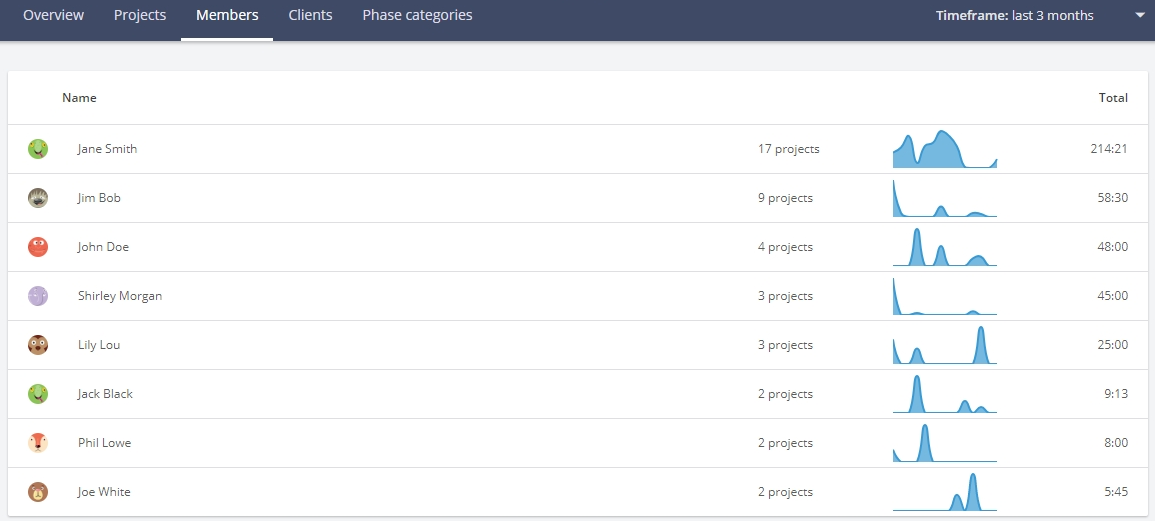Open the Clients tab
The image size is (1155, 521).
point(310,15)
